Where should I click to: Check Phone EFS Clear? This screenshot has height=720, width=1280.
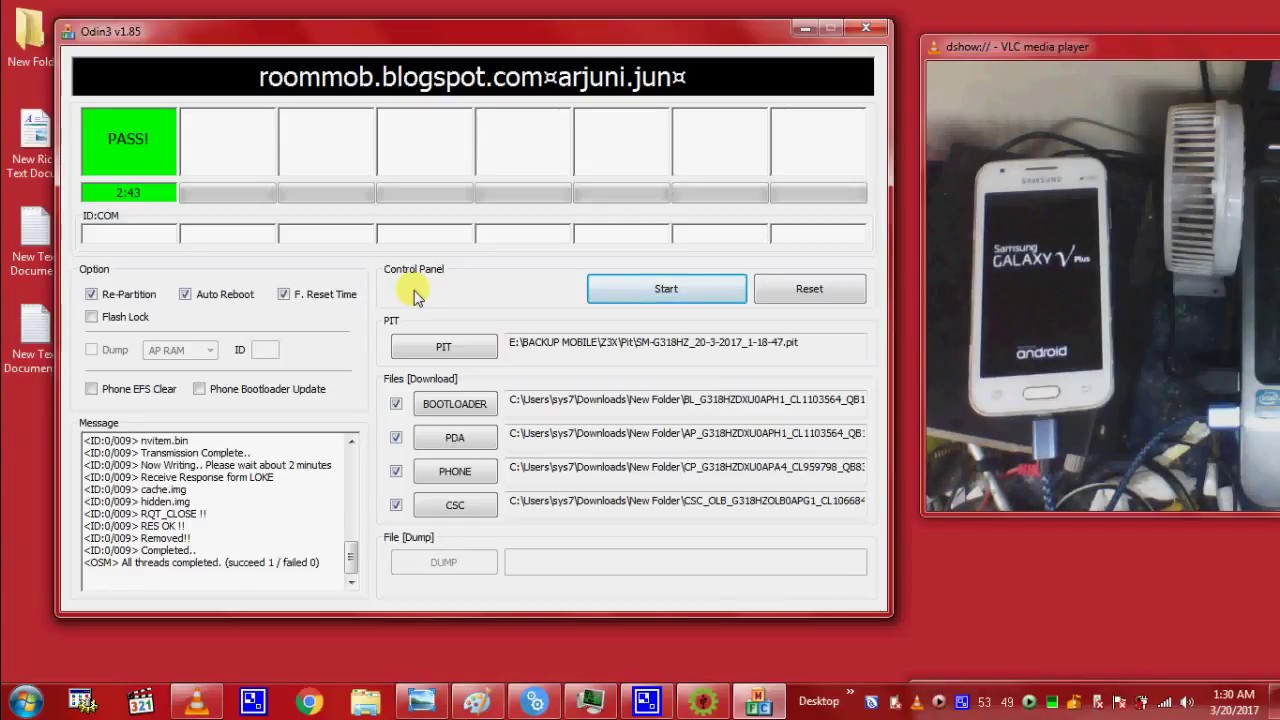point(92,389)
